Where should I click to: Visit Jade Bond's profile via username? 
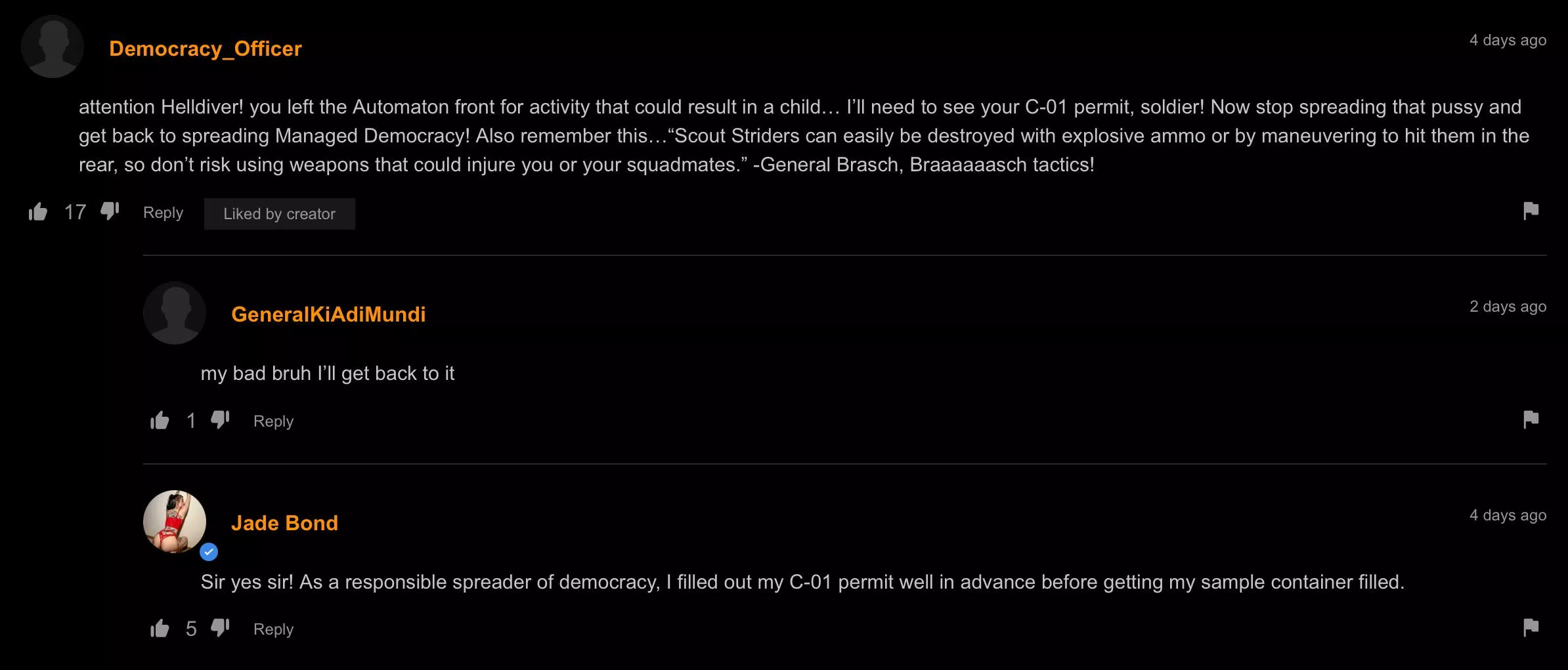click(284, 523)
